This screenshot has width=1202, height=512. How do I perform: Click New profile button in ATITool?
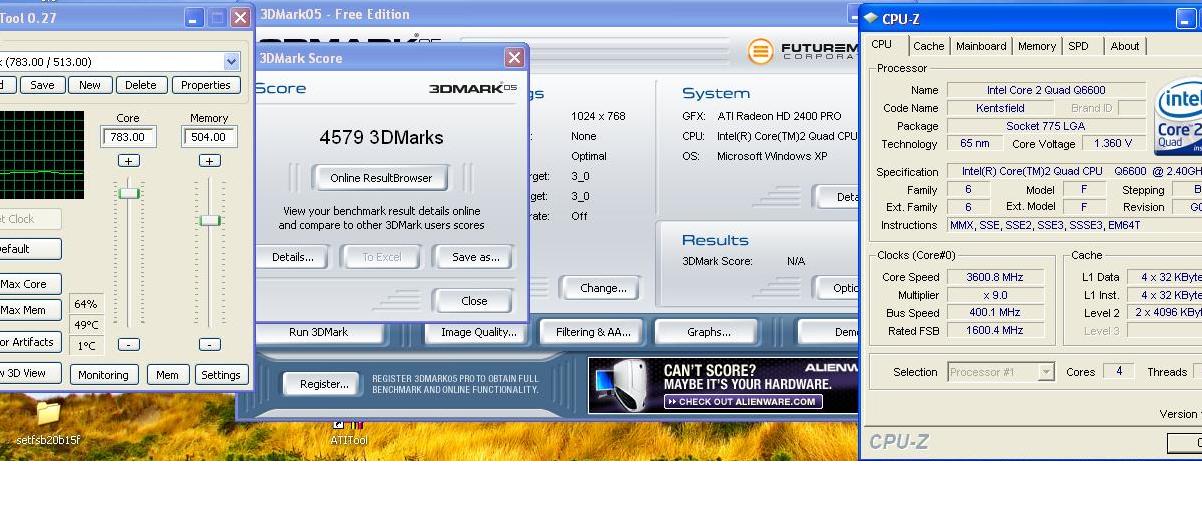click(x=90, y=85)
